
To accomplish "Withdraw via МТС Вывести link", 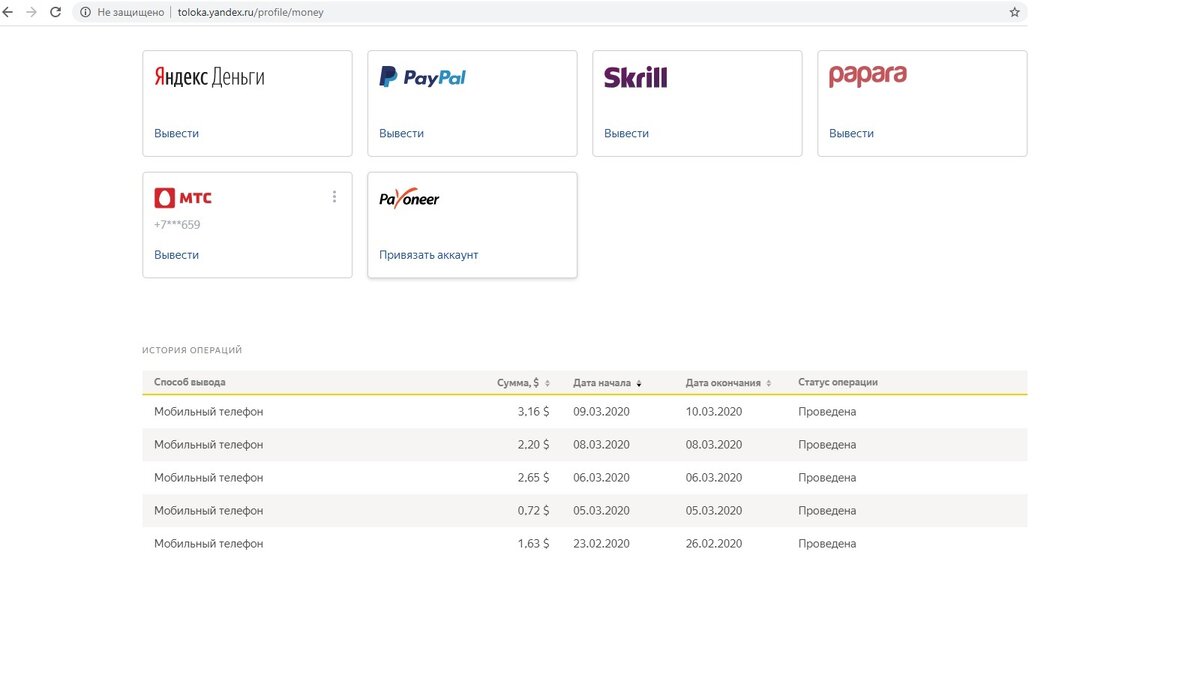I will [x=176, y=255].
